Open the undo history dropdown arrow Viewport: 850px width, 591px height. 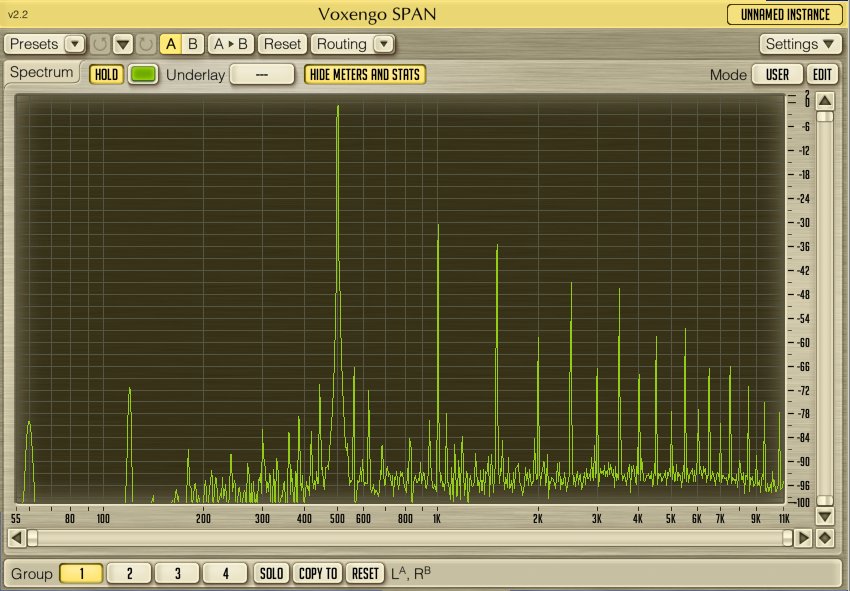coord(123,44)
